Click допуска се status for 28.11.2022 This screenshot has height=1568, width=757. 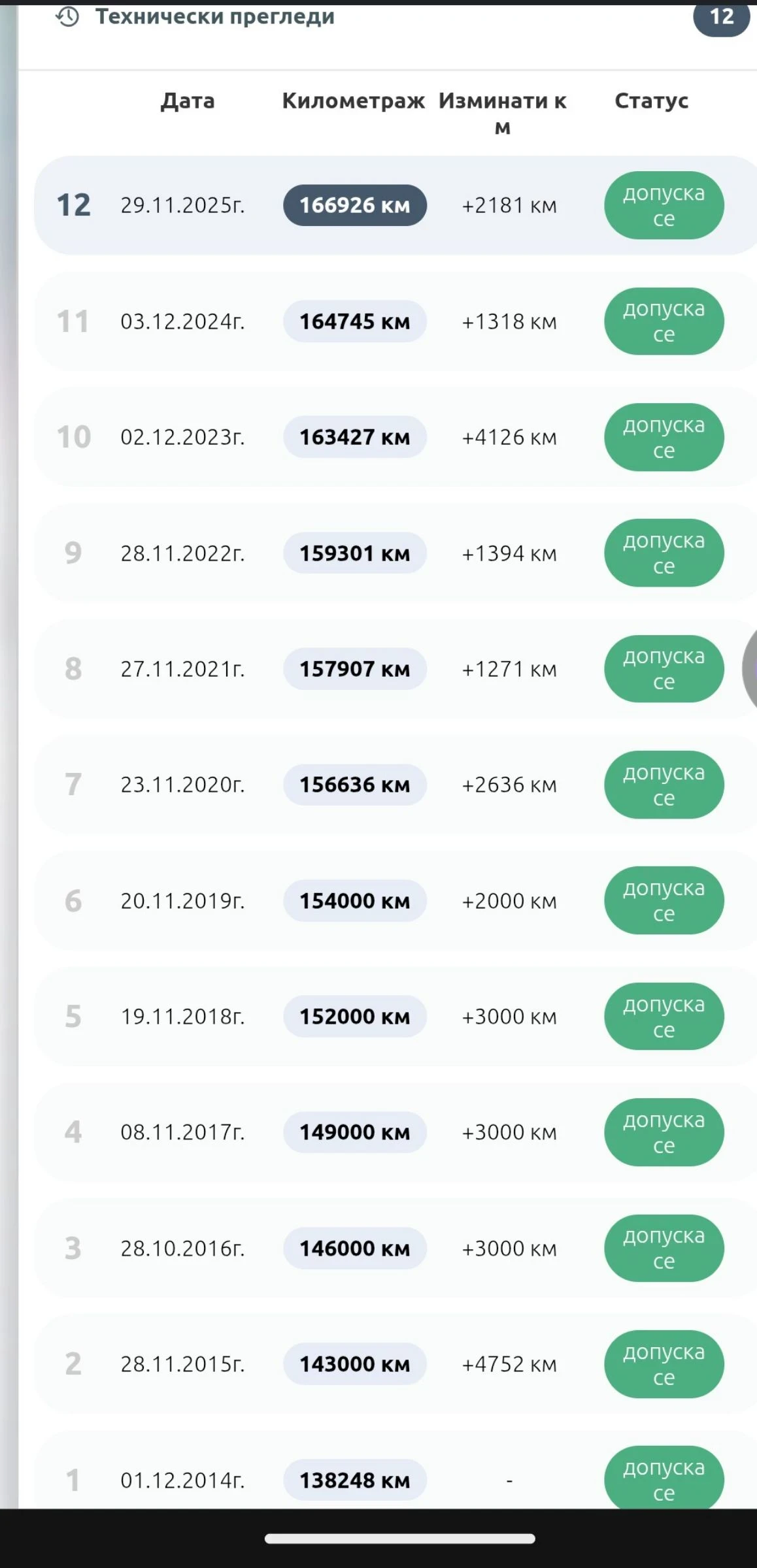pos(664,553)
